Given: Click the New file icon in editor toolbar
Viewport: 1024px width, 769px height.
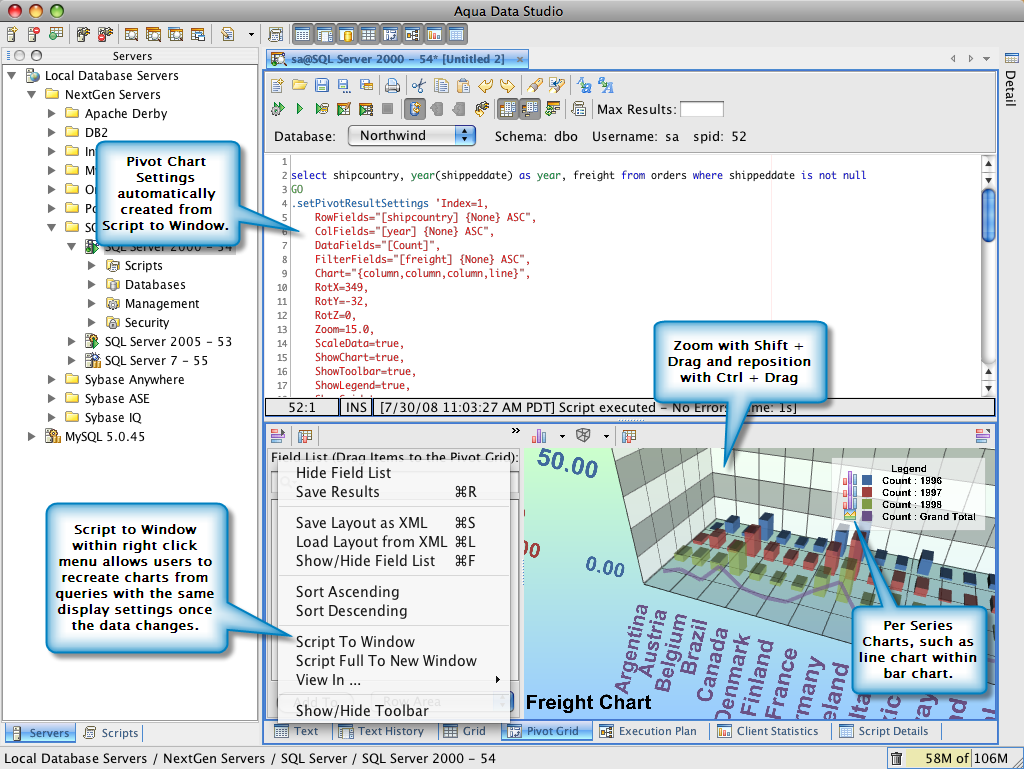Looking at the screenshot, I should (x=278, y=85).
